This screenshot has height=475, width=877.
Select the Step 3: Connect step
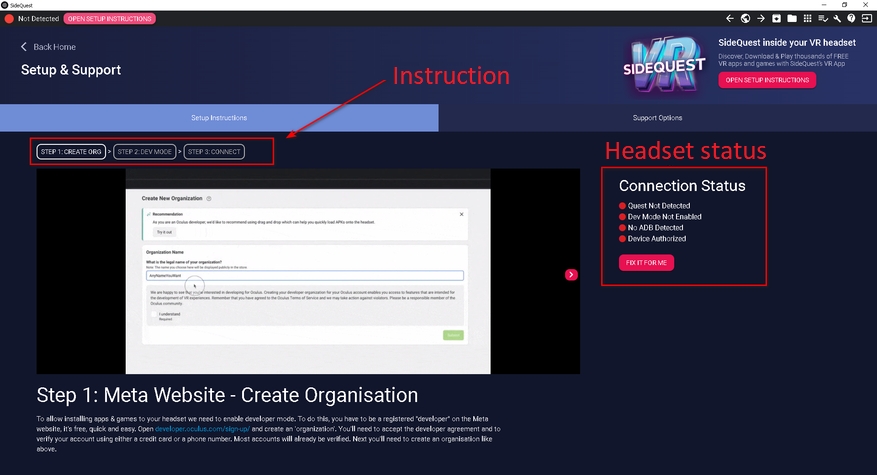click(x=214, y=152)
